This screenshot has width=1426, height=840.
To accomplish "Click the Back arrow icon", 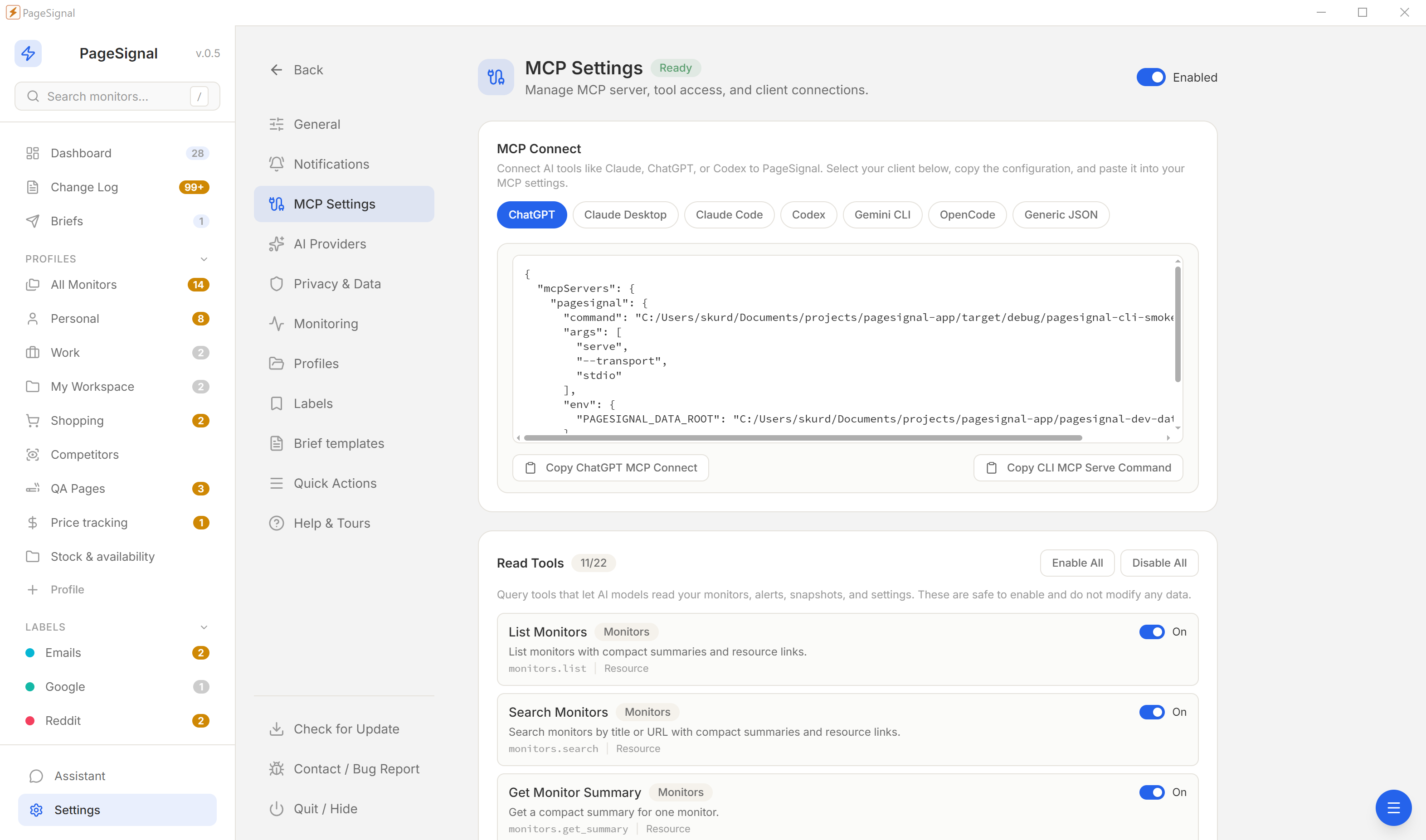I will point(276,70).
